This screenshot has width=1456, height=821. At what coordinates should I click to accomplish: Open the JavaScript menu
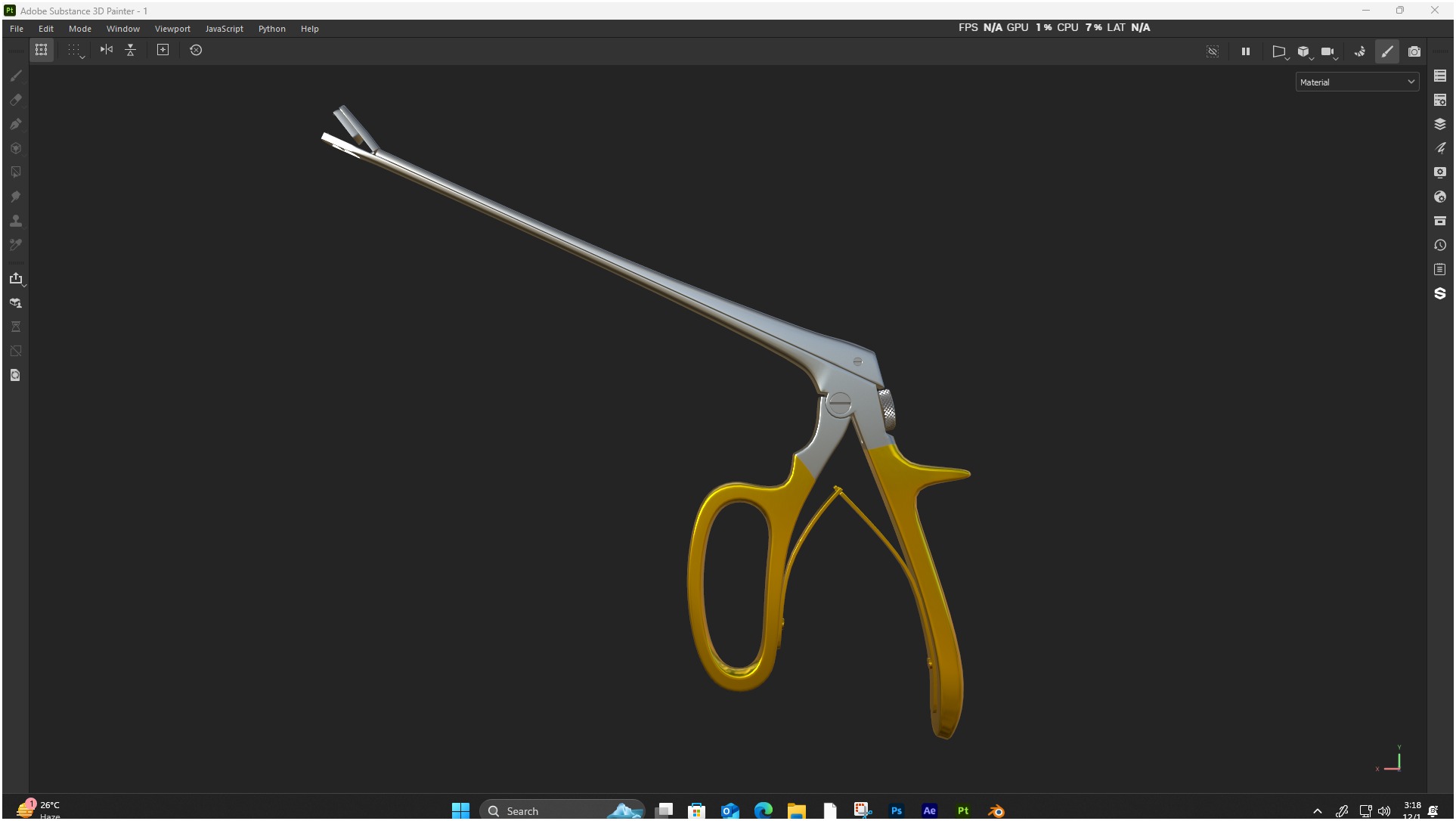(225, 29)
